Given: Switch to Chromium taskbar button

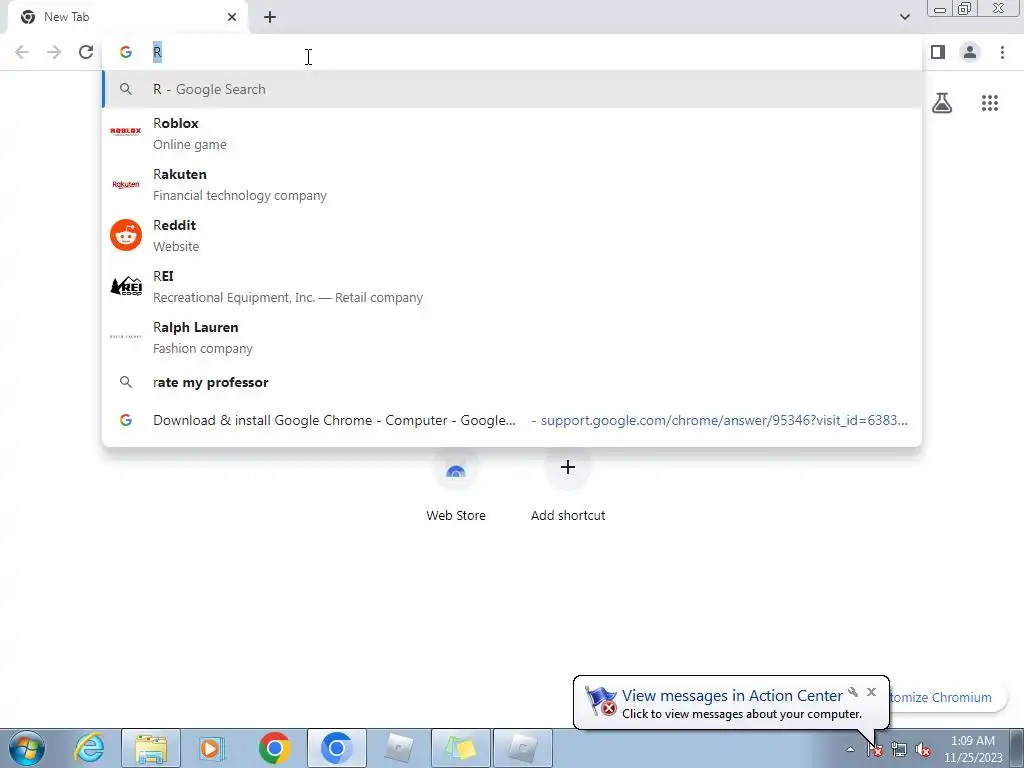Looking at the screenshot, I should tap(336, 748).
